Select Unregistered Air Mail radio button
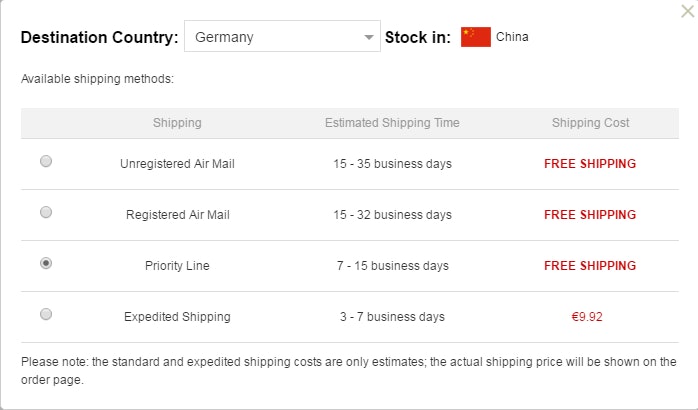 tap(46, 161)
